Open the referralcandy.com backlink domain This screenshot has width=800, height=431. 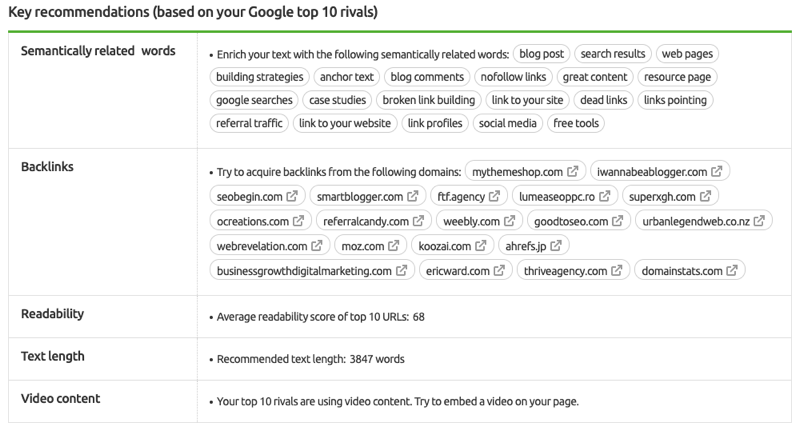pyautogui.click(x=365, y=221)
